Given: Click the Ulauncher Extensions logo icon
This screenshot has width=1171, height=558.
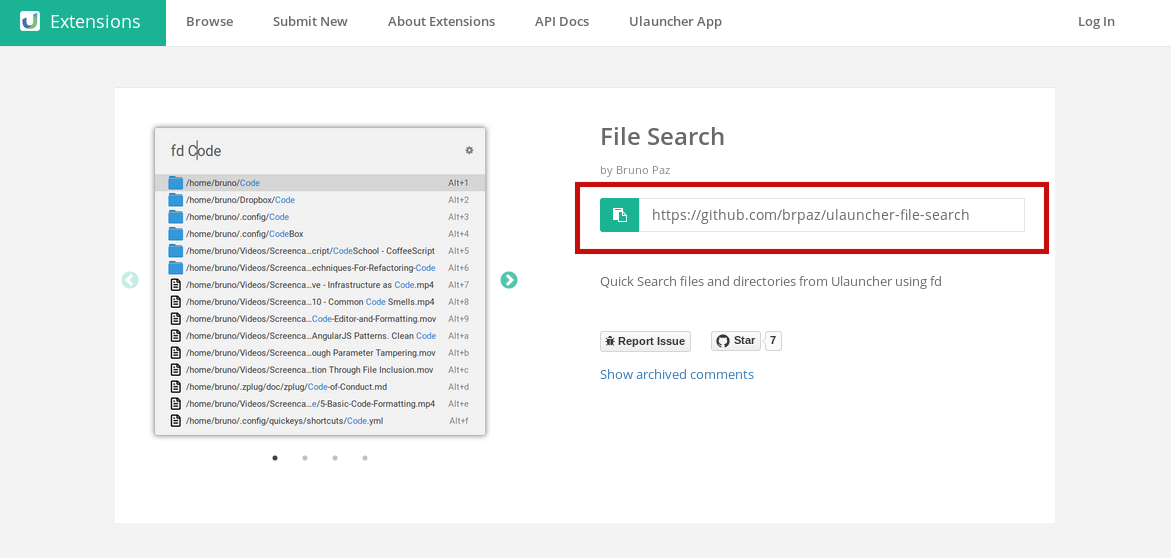Looking at the screenshot, I should [30, 22].
